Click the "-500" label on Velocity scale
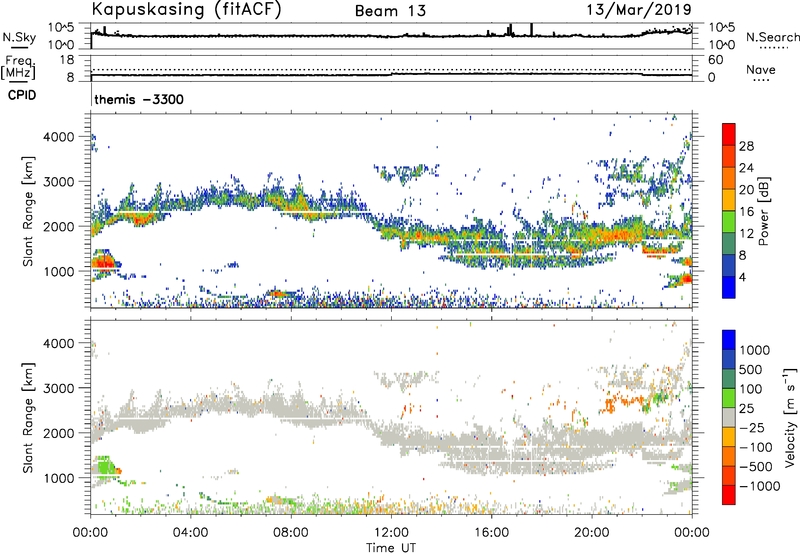This screenshot has width=800, height=554. pyautogui.click(x=755, y=467)
